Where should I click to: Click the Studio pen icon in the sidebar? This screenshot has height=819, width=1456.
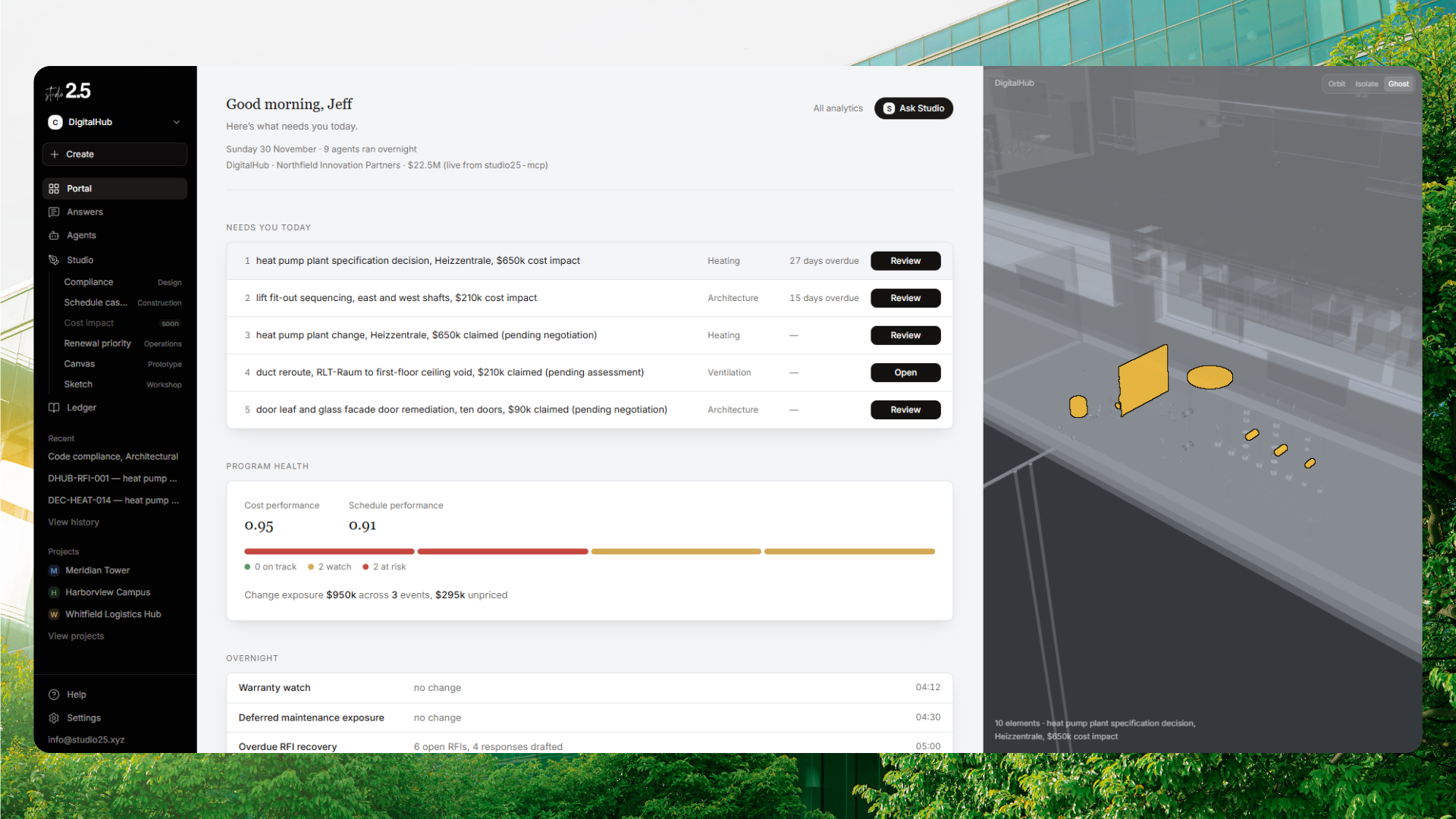tap(54, 260)
